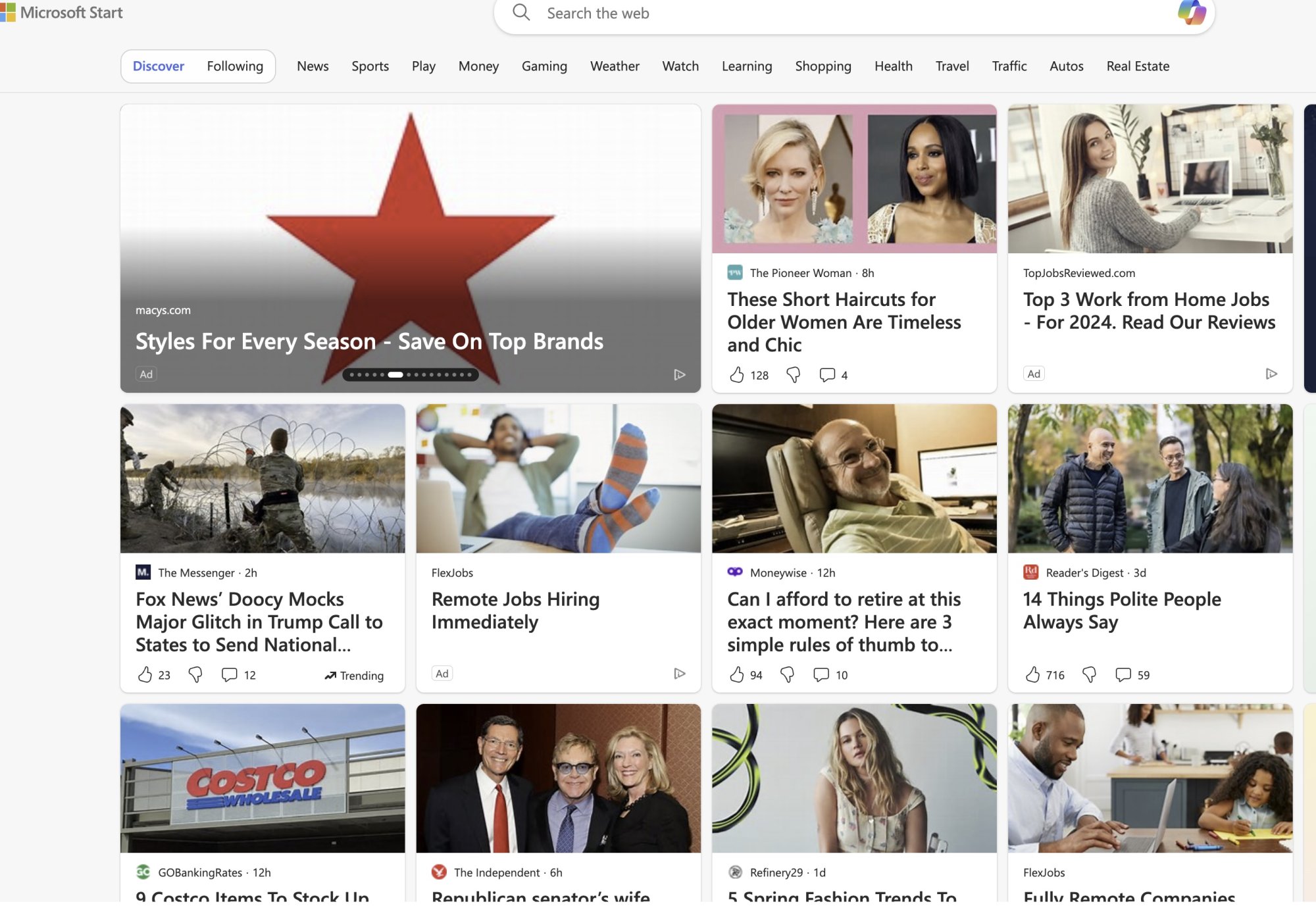Viewport: 1316px width, 906px height.
Task: Click the Copilot icon in search bar
Action: 1192,13
